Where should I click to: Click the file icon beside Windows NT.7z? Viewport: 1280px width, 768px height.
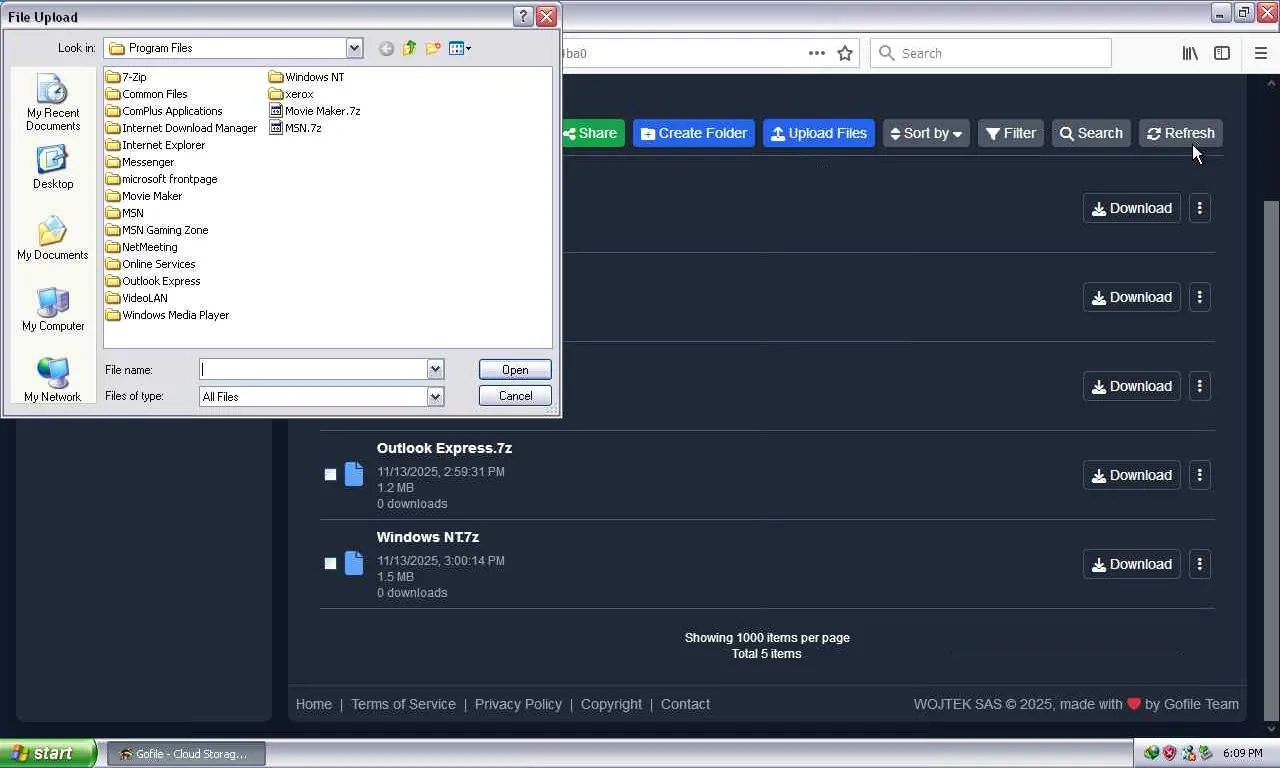pos(354,563)
